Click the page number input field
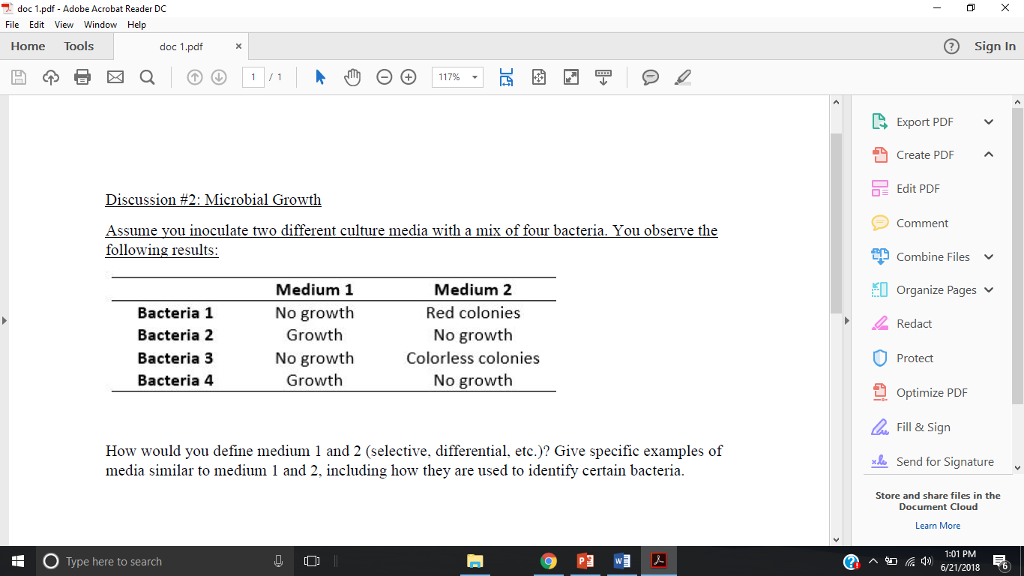Screen dimensions: 1024x576 [x=253, y=77]
